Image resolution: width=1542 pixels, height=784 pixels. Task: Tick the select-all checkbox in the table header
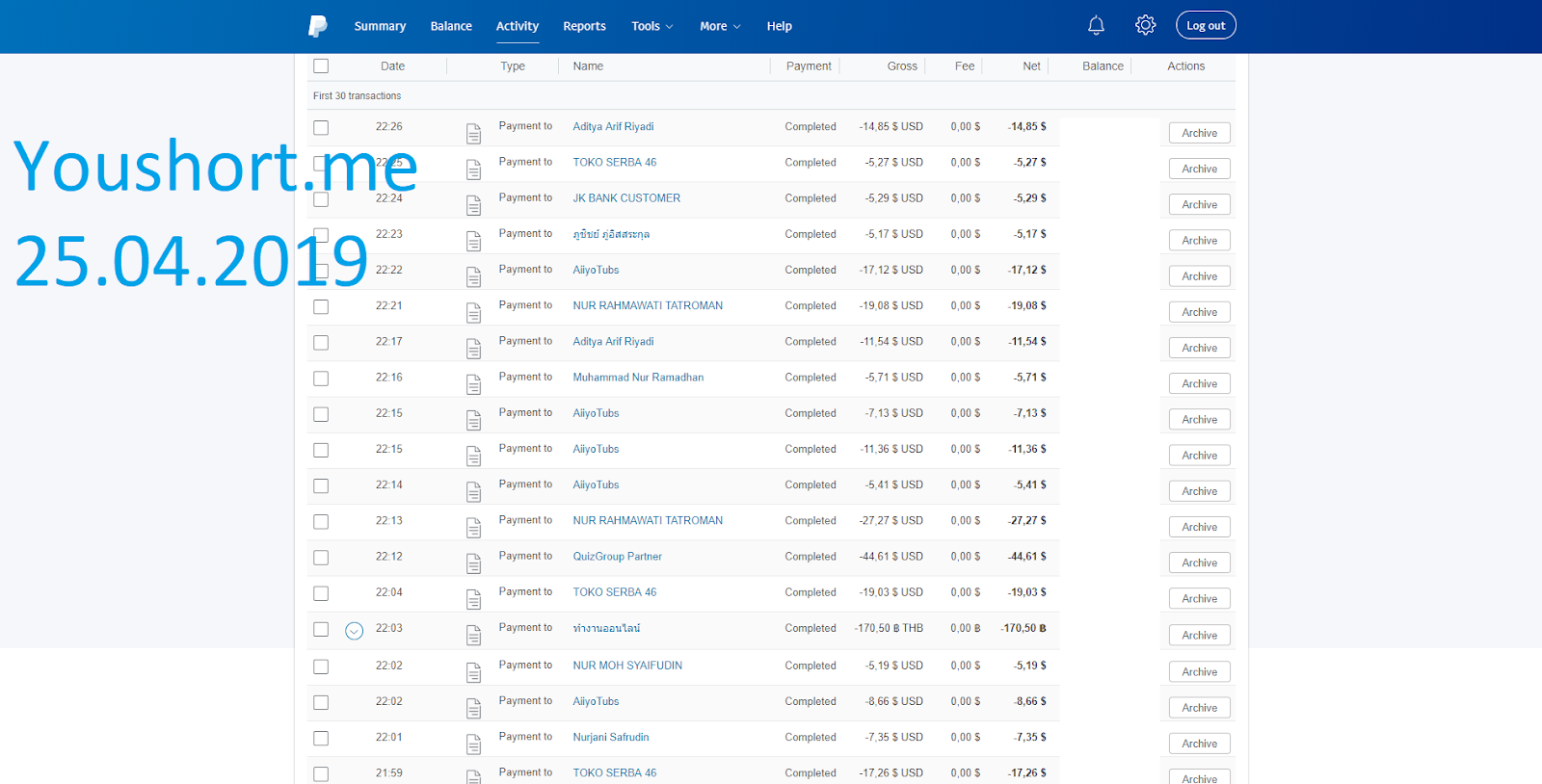pos(321,66)
